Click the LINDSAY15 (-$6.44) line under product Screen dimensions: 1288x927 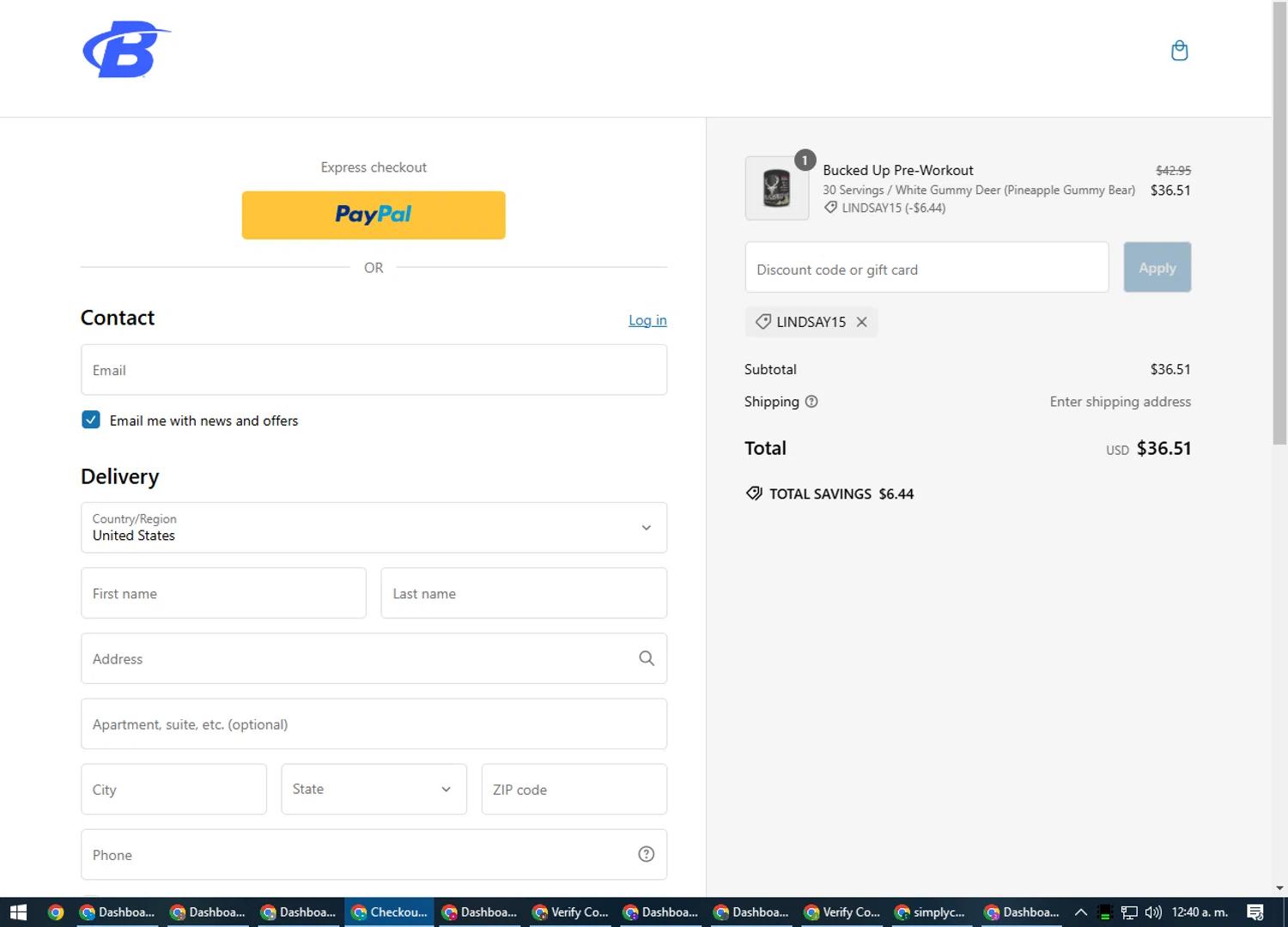(x=884, y=208)
